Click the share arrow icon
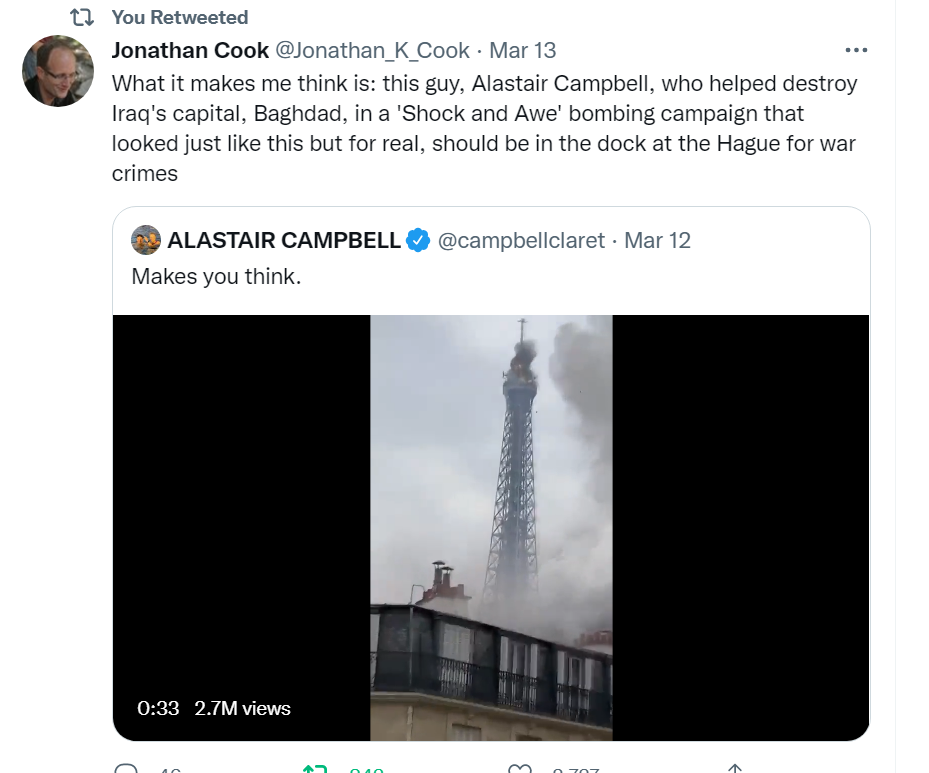929x773 pixels. point(734,770)
